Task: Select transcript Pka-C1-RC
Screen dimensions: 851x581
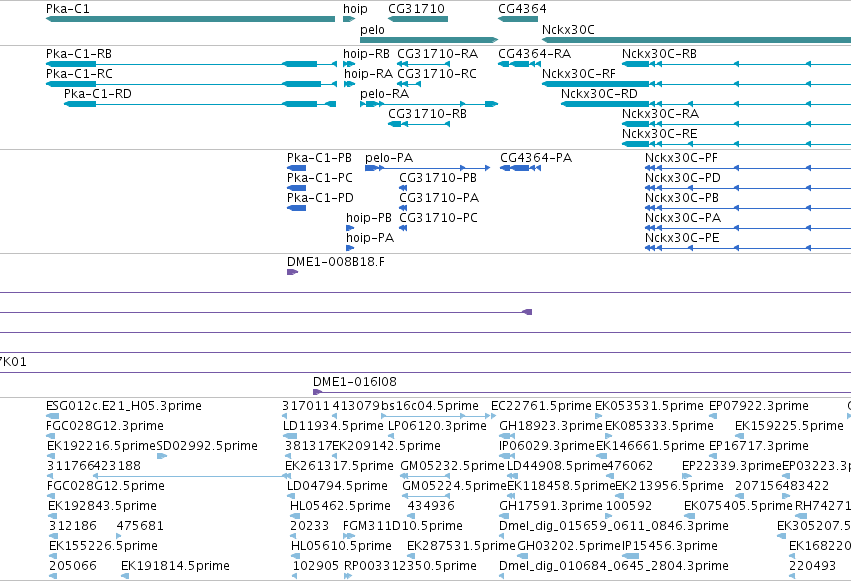Action: click(x=191, y=84)
